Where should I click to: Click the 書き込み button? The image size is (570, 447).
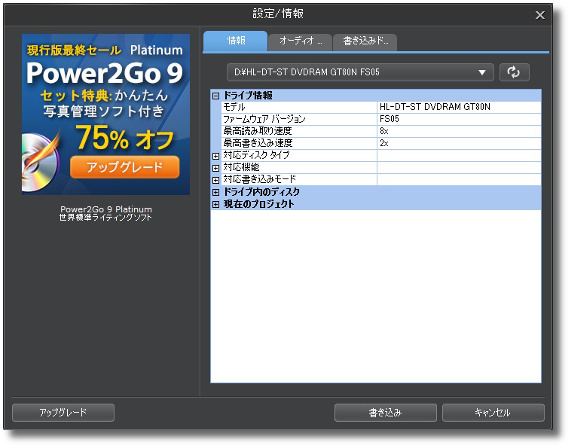(x=385, y=412)
